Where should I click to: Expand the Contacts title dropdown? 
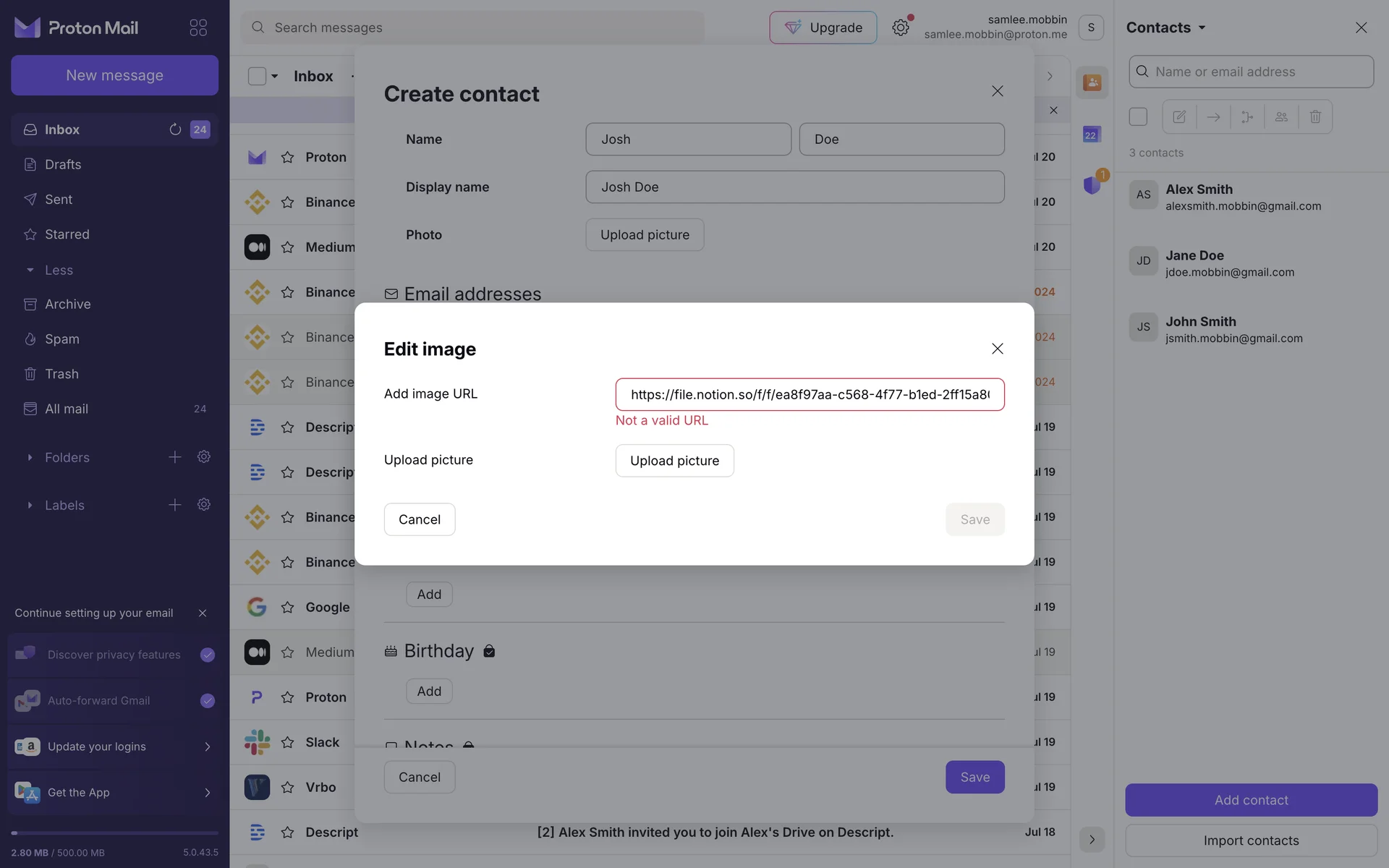click(x=1166, y=27)
